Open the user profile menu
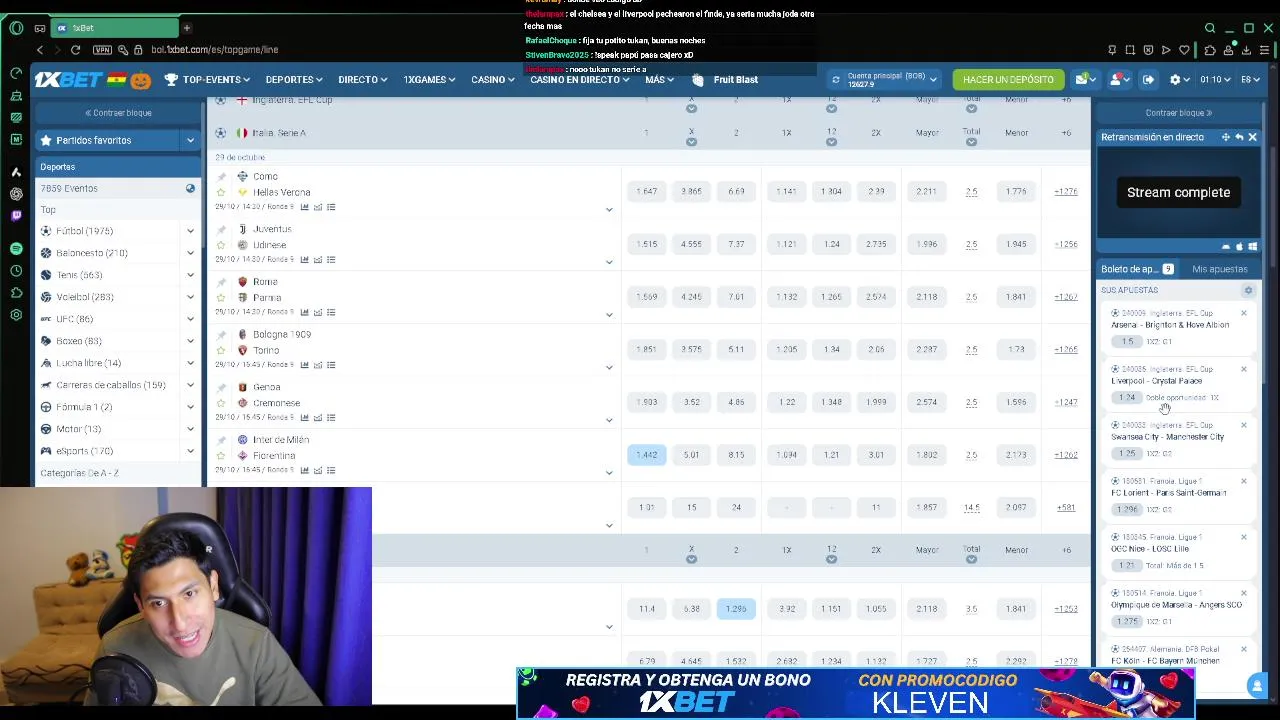This screenshot has height=720, width=1280. tap(1119, 79)
